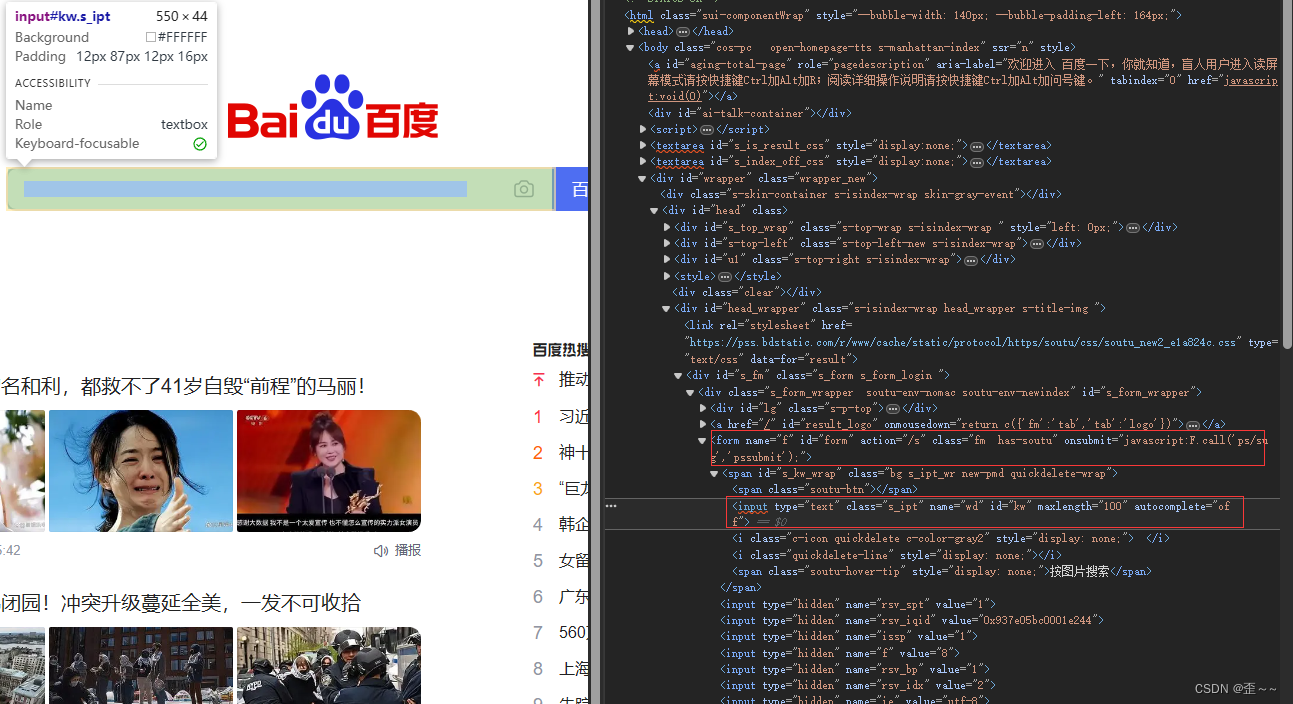The image size is (1293, 704).
Task: Open the crying woman news thumbnail
Action: [x=141, y=470]
